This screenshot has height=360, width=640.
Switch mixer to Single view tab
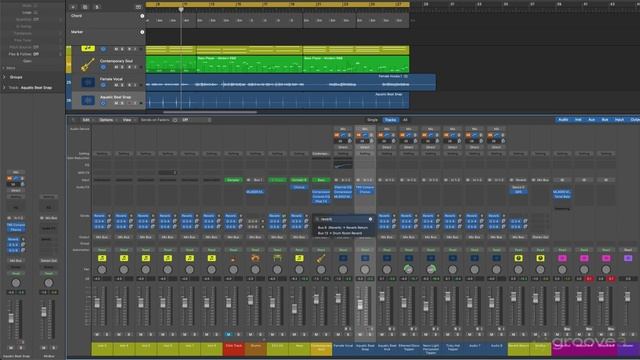[372, 120]
